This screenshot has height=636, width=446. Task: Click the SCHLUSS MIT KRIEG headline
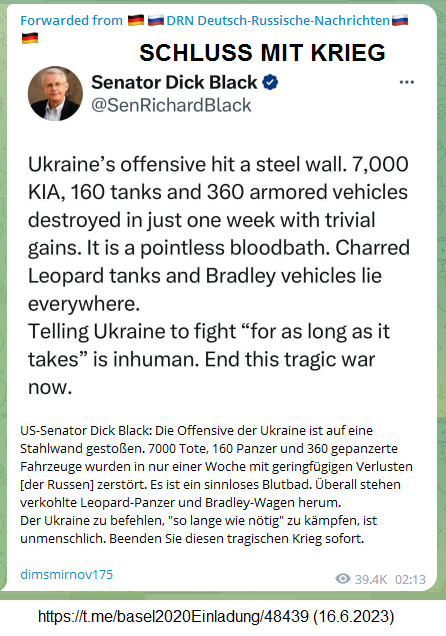click(x=262, y=53)
